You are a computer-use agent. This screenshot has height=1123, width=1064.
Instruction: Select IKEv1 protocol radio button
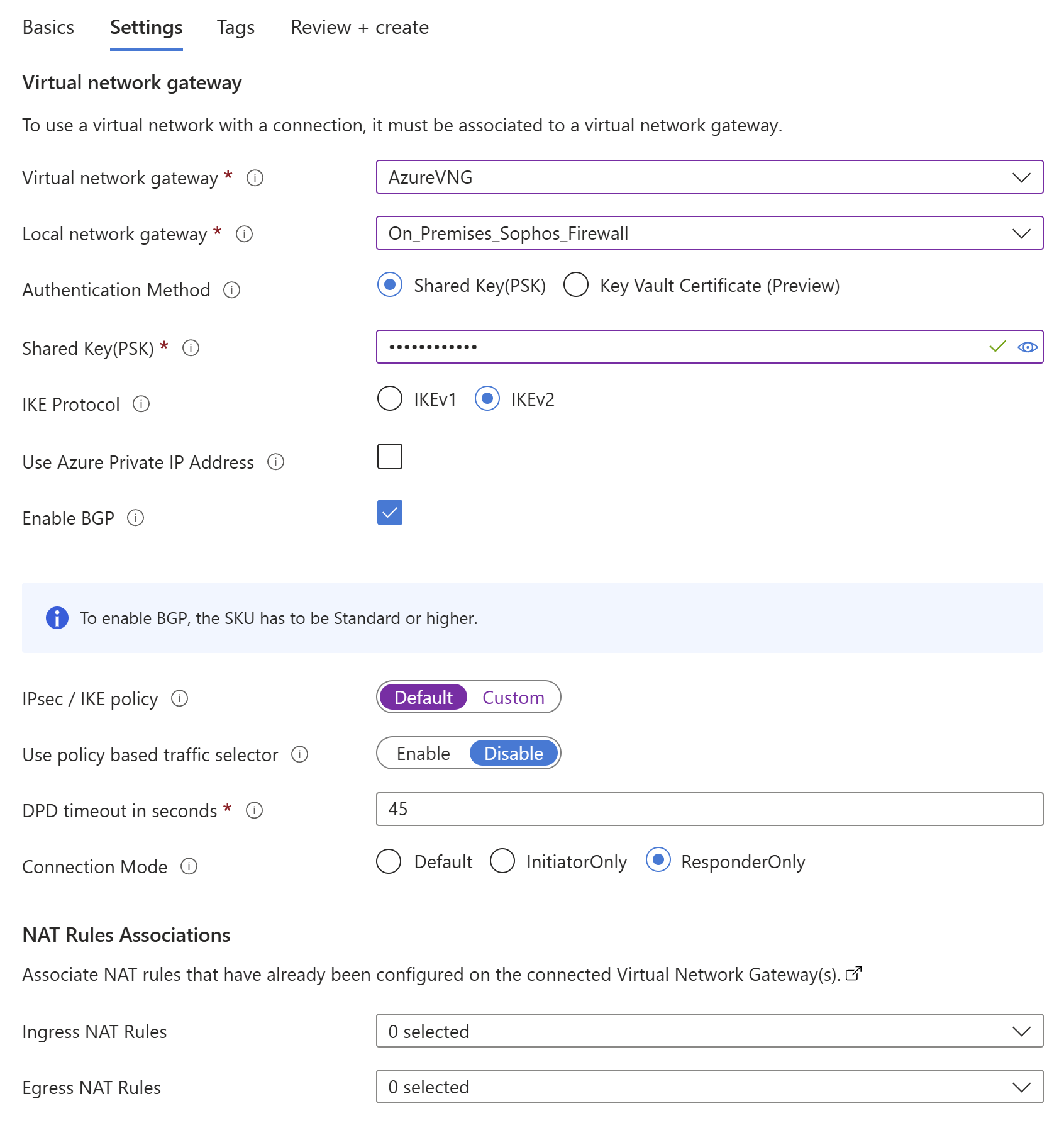tap(390, 399)
